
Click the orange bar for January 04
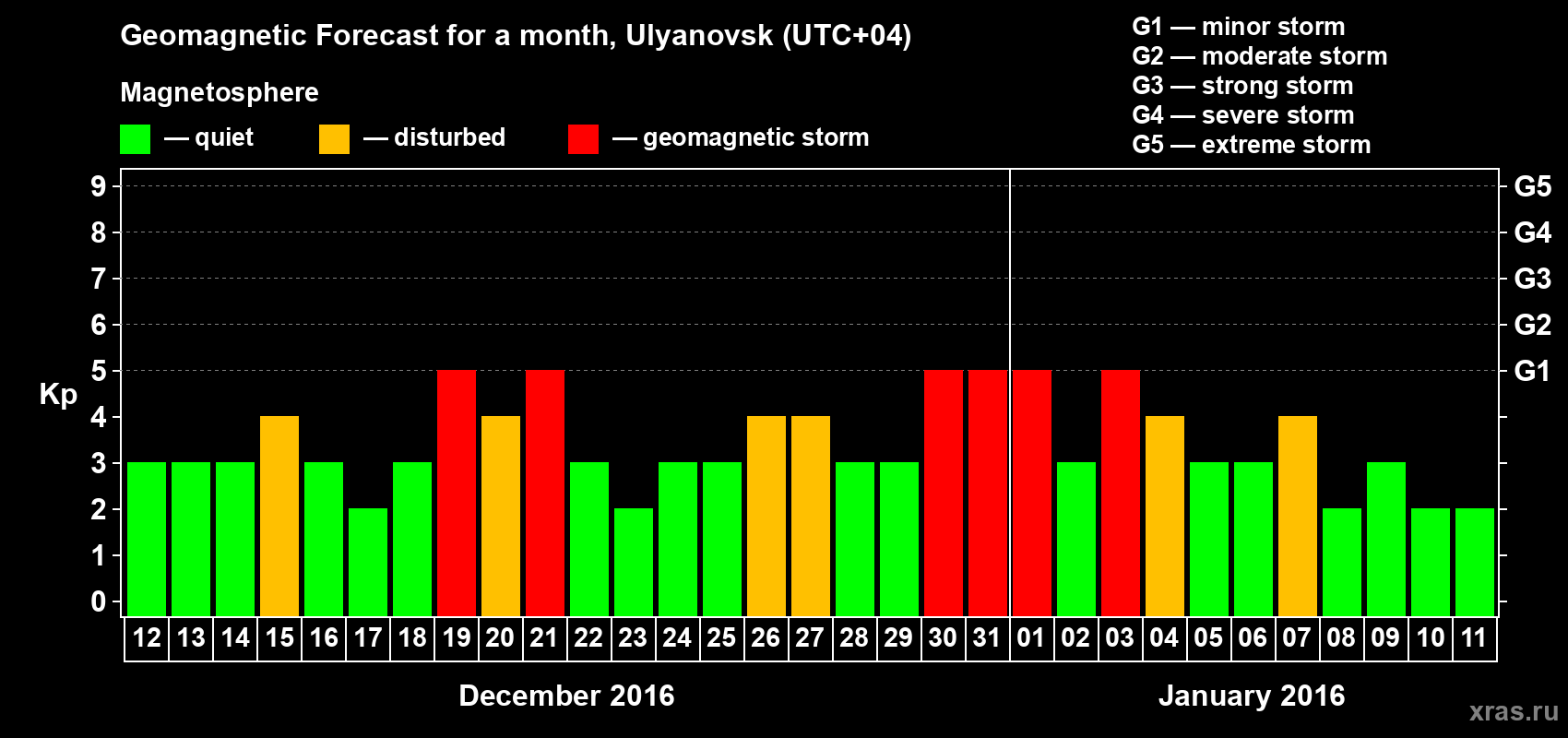tap(1165, 516)
